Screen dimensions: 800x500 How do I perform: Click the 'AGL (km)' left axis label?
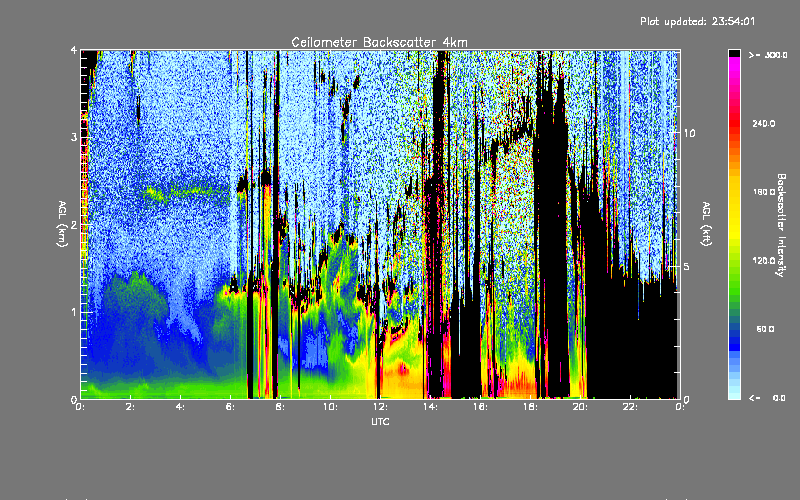pos(63,224)
